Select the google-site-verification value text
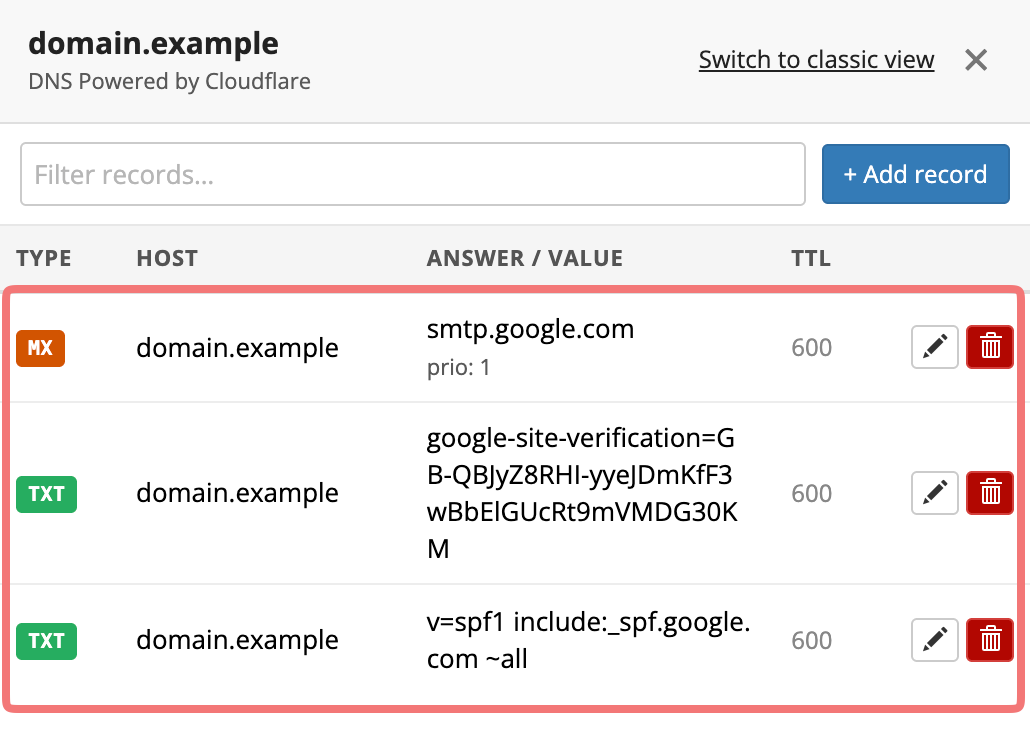The width and height of the screenshot is (1030, 754). 582,493
